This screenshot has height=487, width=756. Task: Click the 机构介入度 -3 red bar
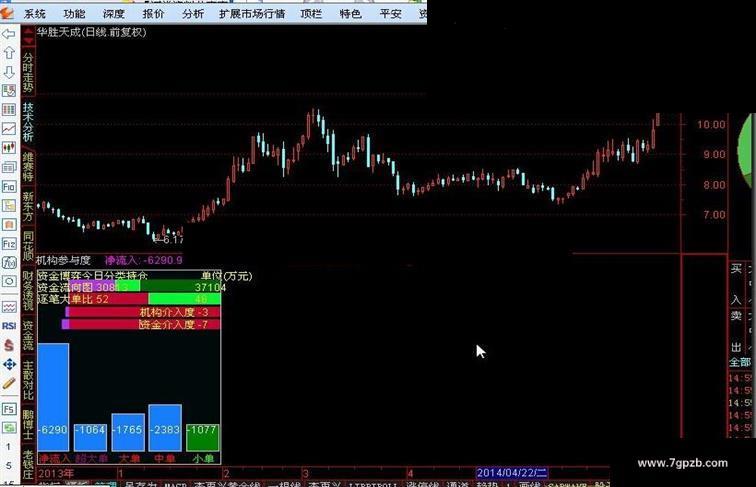143,312
